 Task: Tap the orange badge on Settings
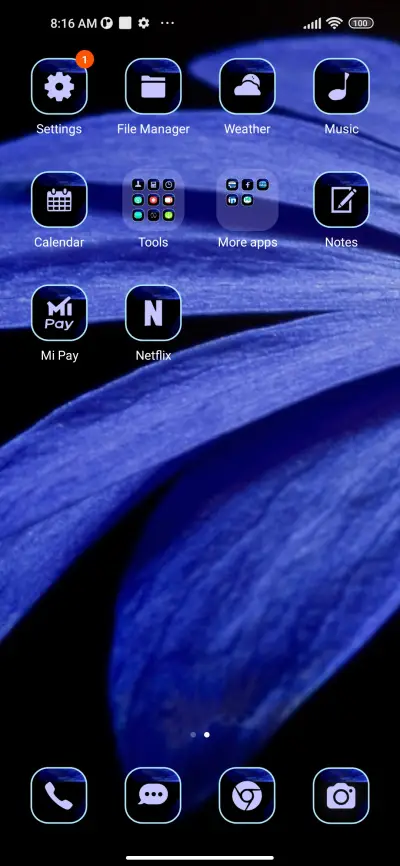tap(85, 59)
